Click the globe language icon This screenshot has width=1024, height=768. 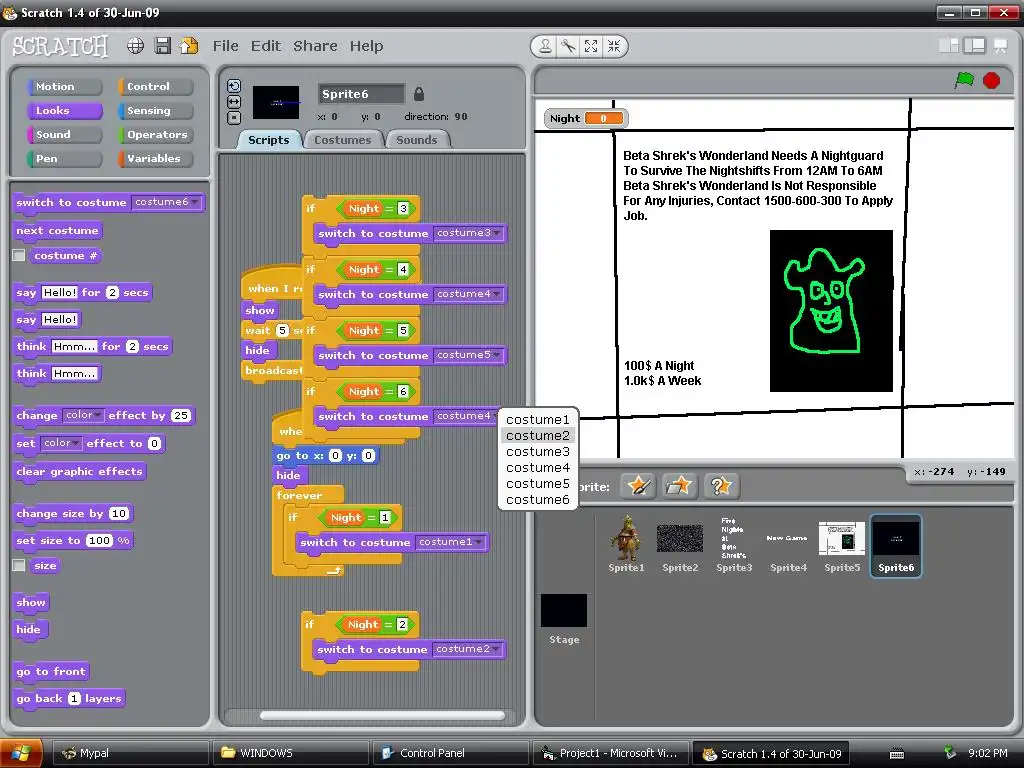click(135, 46)
